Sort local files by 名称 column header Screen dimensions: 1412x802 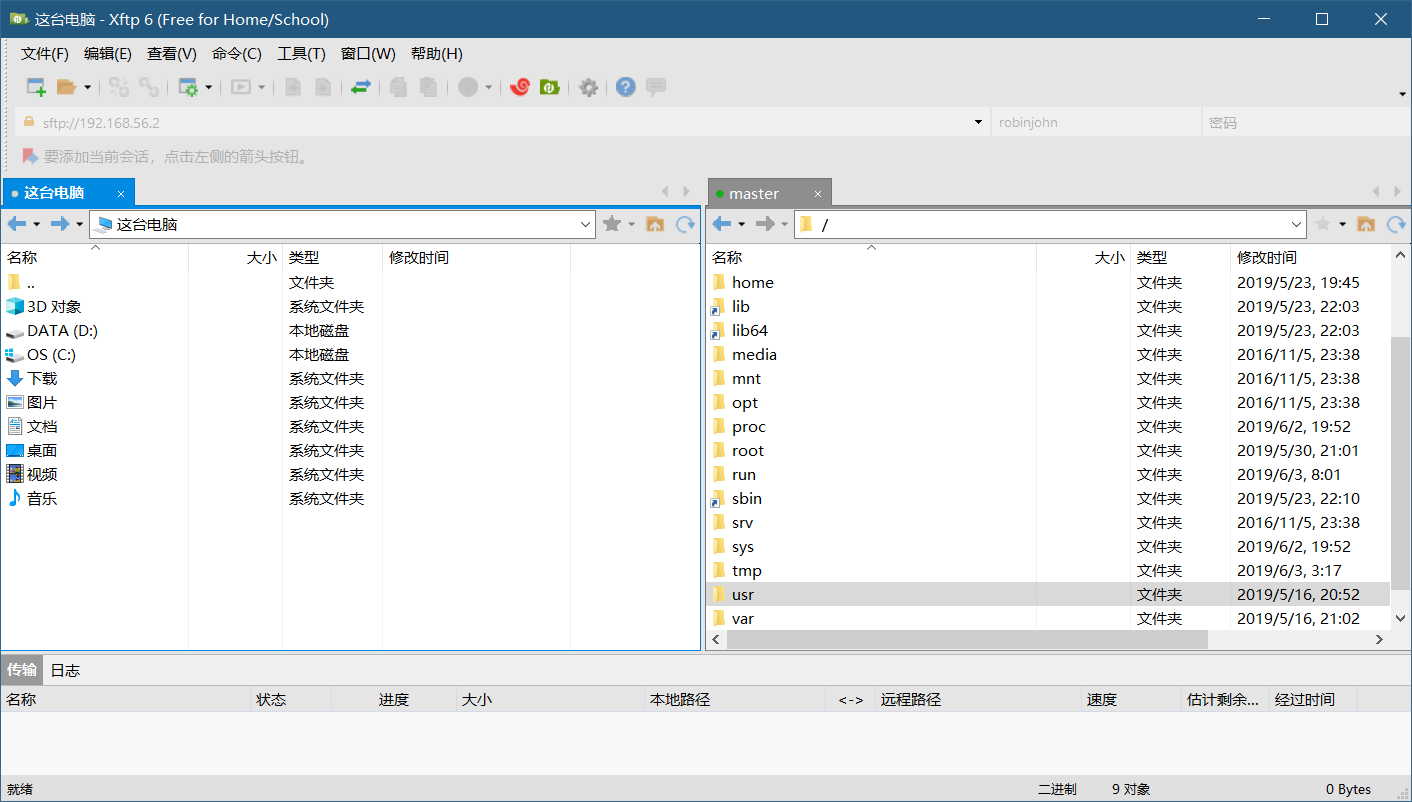(x=95, y=257)
